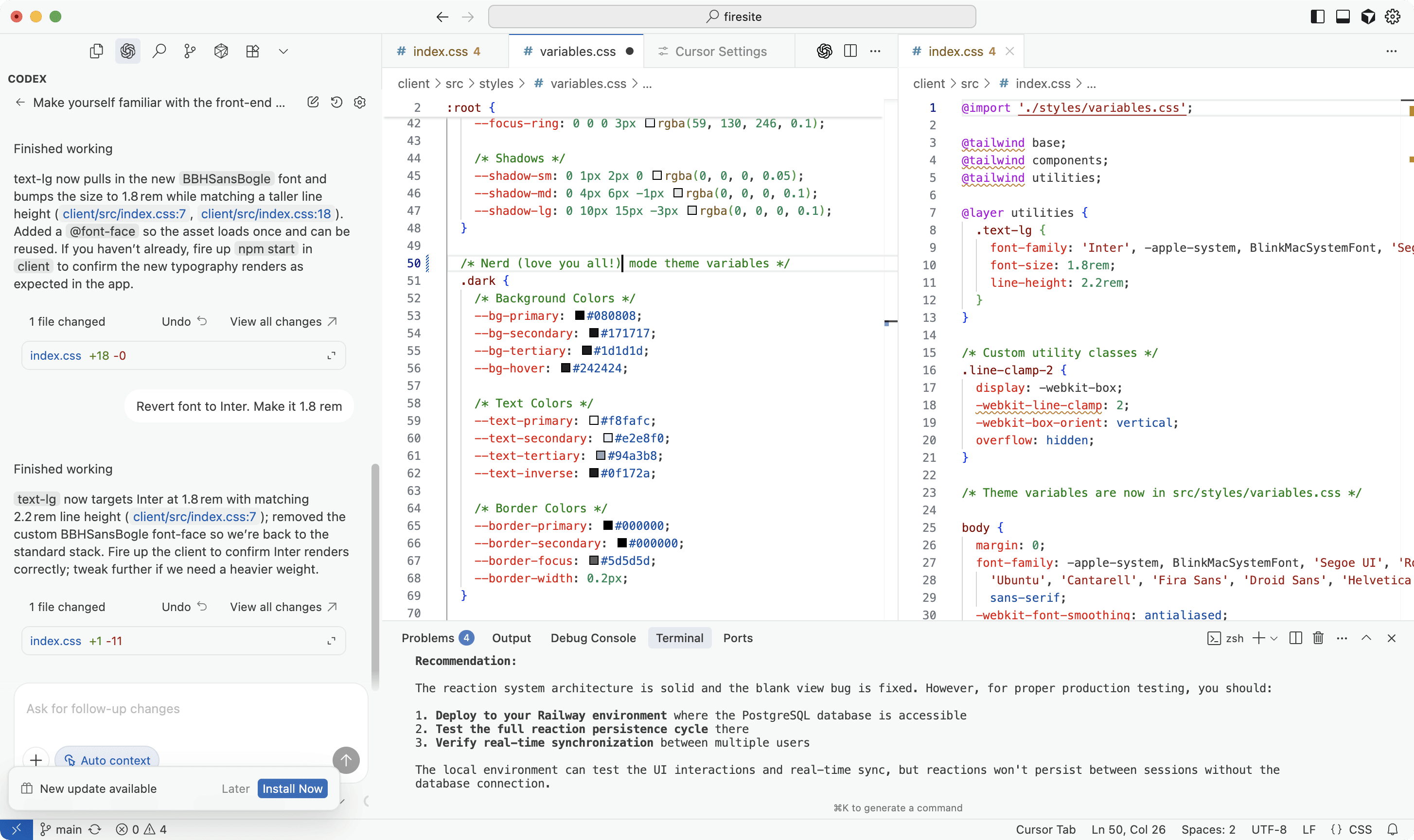Open the Problems panel tab

coord(427,638)
